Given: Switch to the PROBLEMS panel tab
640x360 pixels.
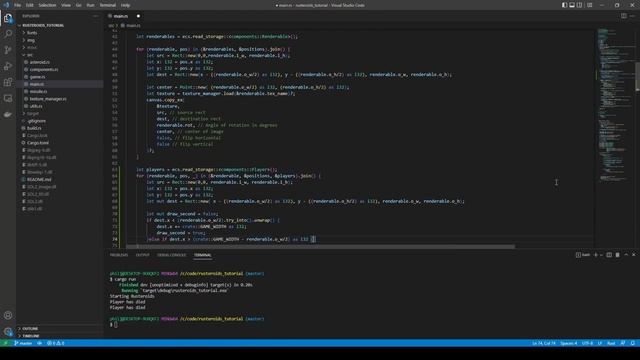Looking at the screenshot, I should (119, 255).
